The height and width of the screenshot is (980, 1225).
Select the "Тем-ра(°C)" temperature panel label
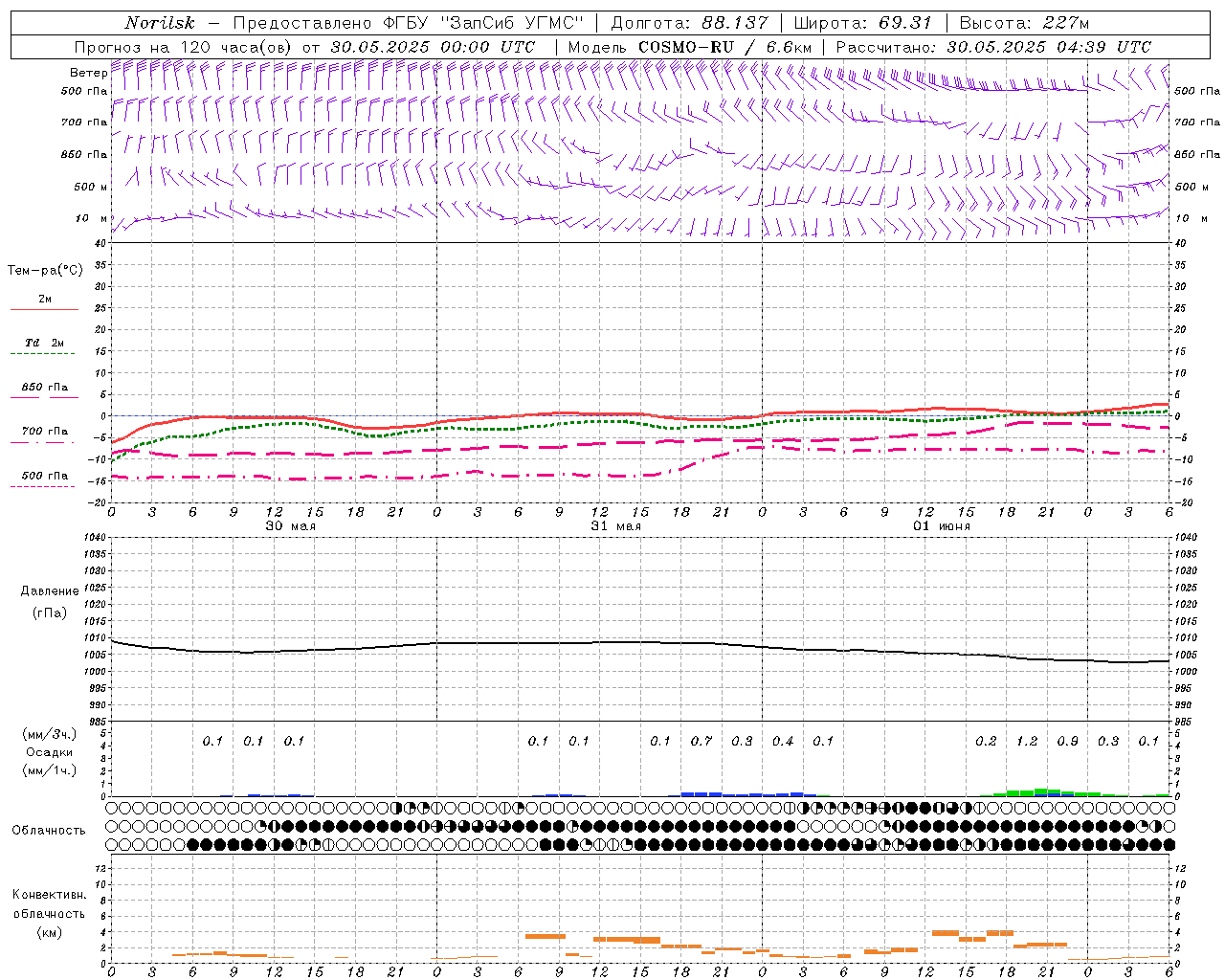point(45,271)
